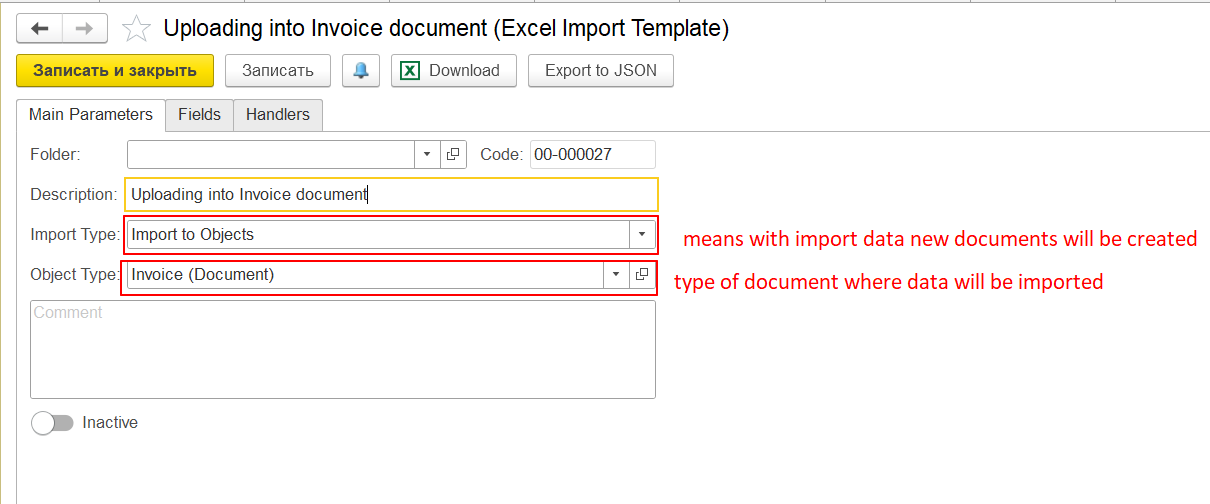This screenshot has width=1210, height=504.
Task: Expand the Object Type dropdown arrow
Action: pos(616,274)
